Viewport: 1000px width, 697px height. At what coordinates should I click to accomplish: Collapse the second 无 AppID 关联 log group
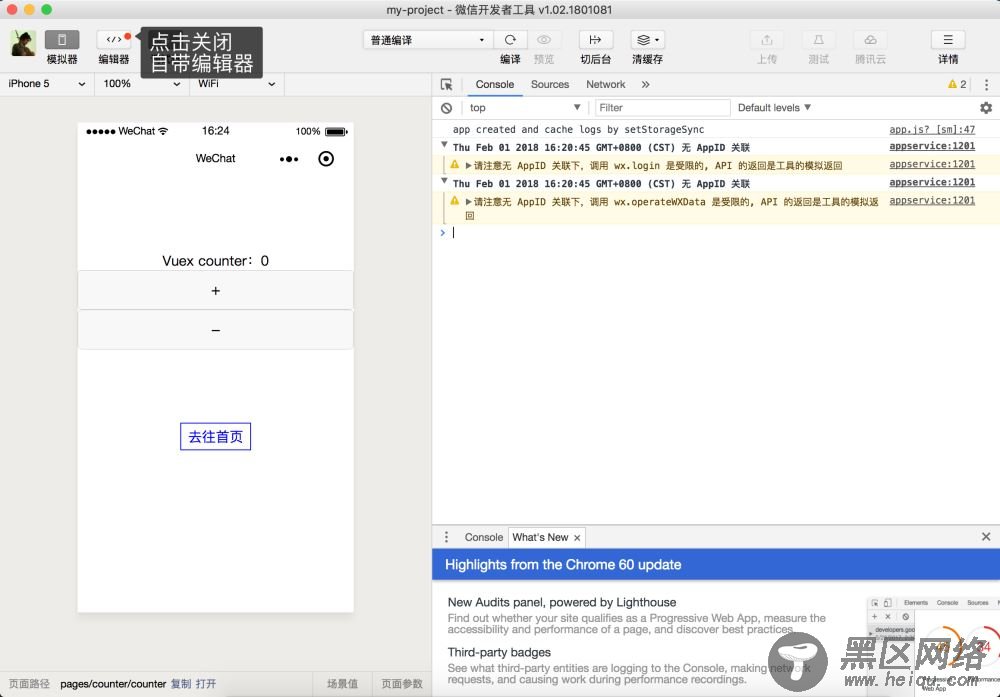[445, 182]
